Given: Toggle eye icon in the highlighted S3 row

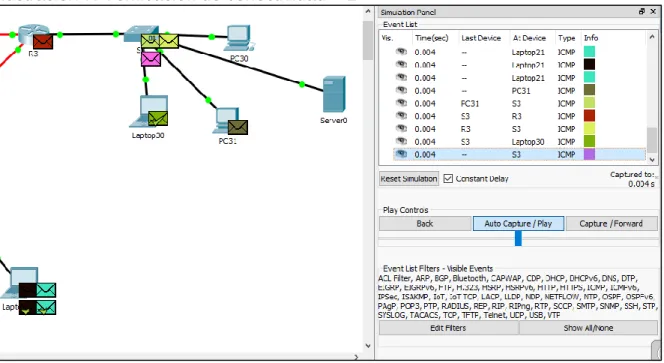Looking at the screenshot, I should click(401, 154).
